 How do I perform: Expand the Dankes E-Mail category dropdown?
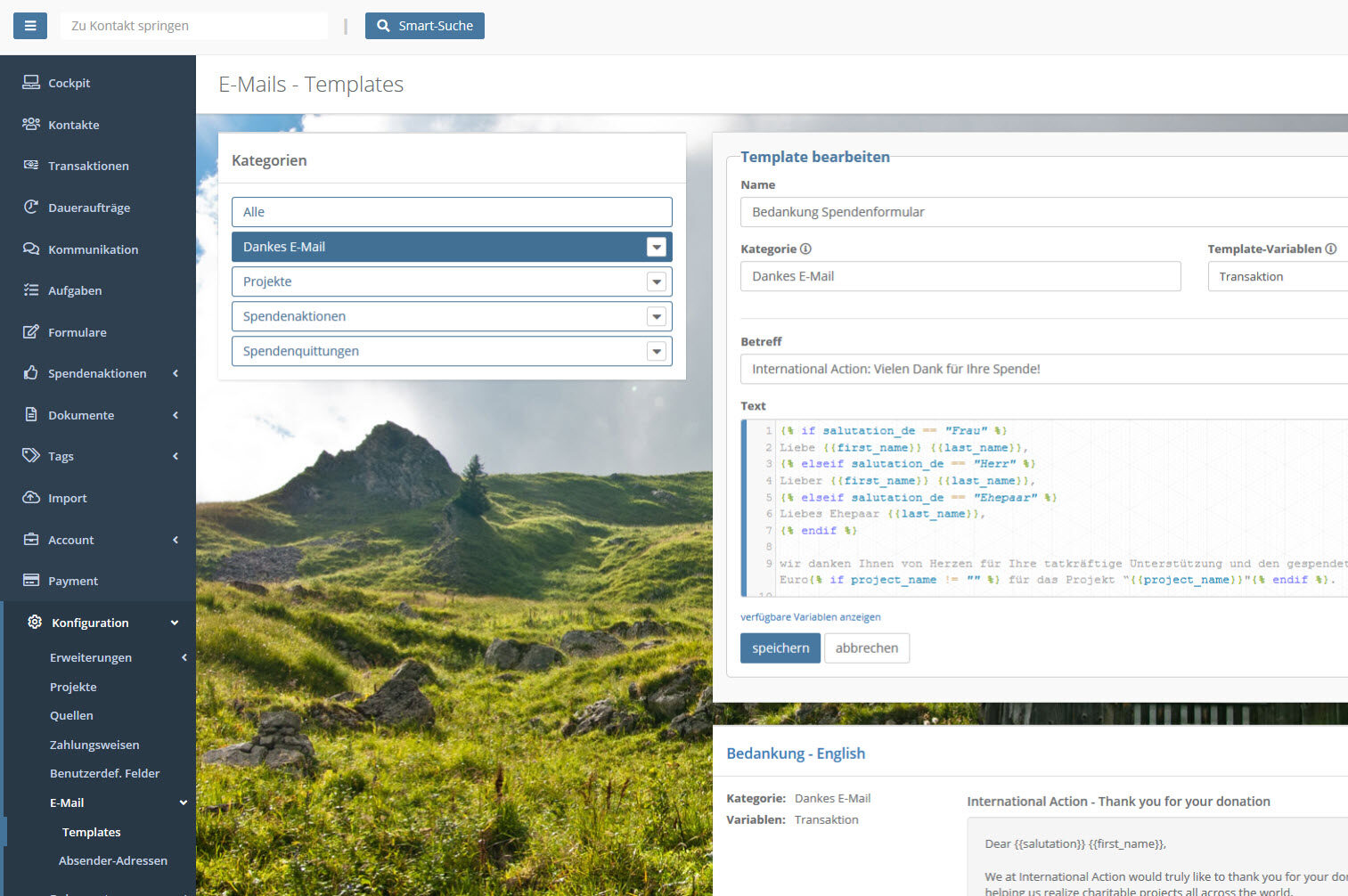(657, 248)
